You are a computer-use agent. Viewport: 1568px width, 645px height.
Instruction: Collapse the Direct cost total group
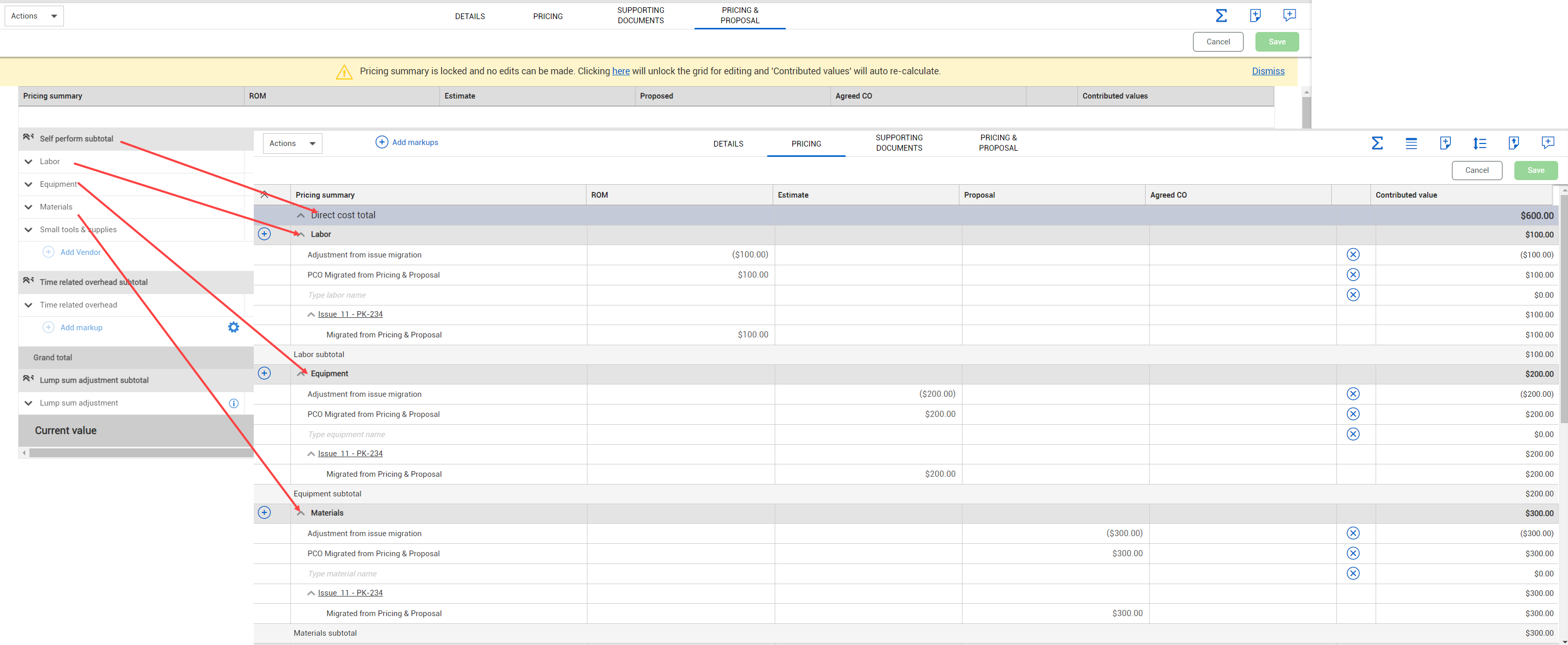pyautogui.click(x=301, y=216)
